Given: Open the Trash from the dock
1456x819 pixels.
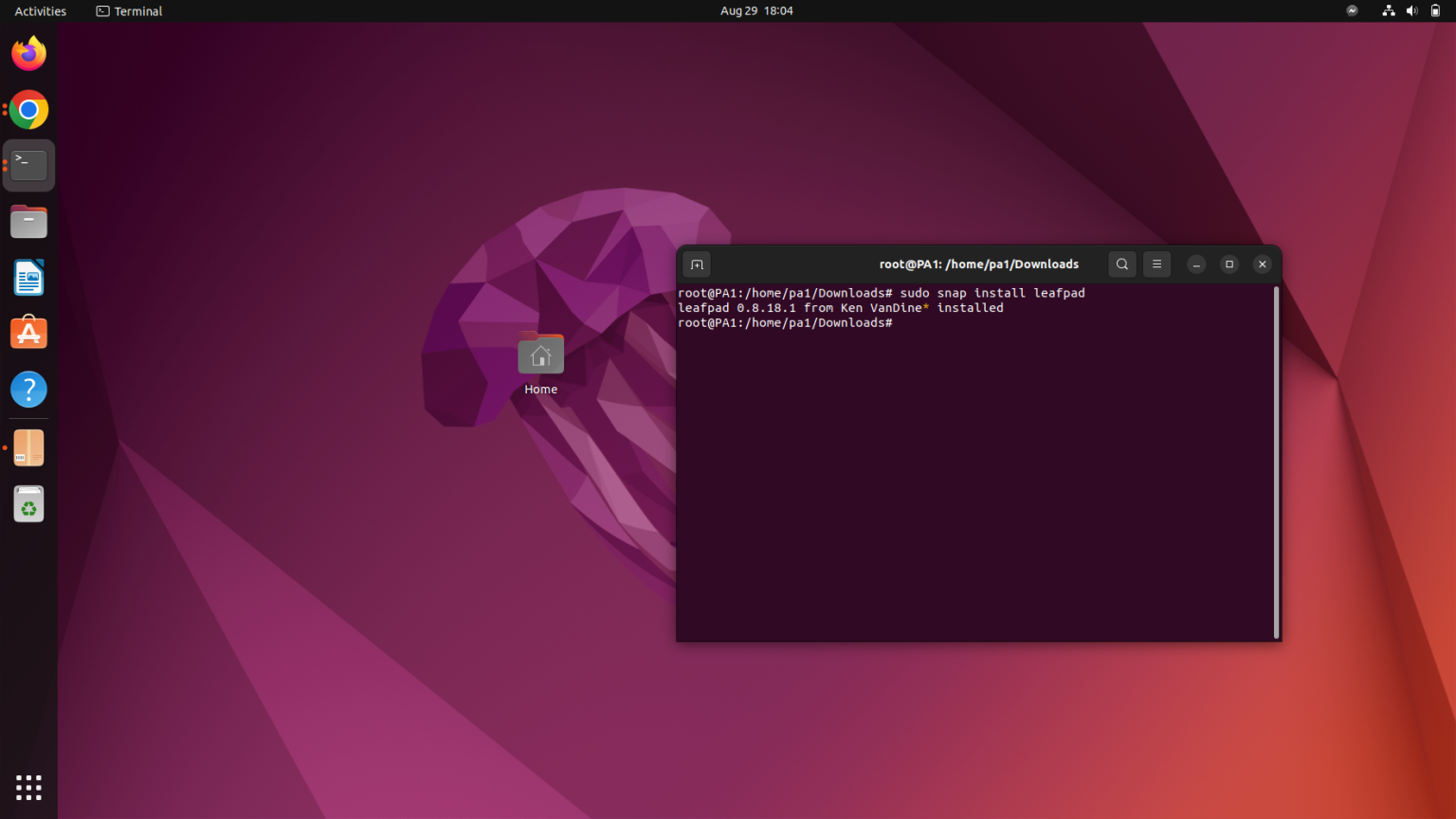Looking at the screenshot, I should click(28, 503).
